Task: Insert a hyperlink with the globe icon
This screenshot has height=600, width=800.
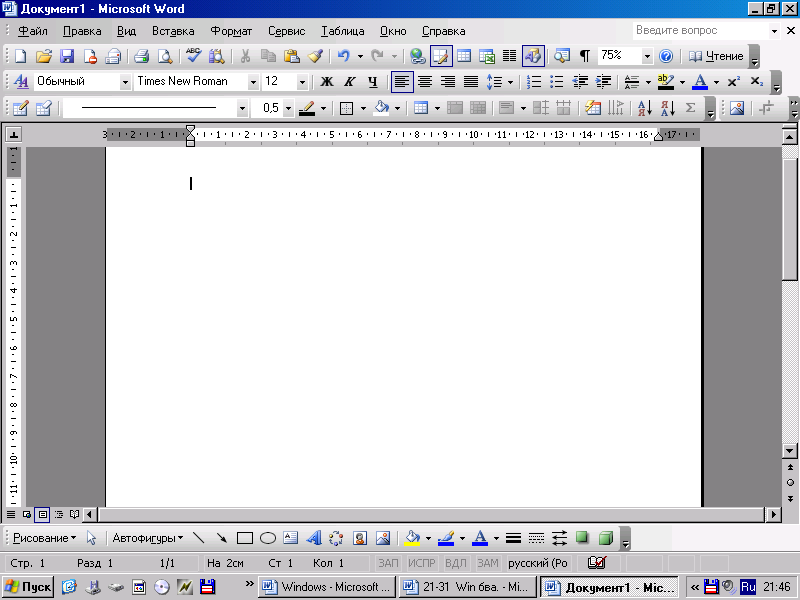Action: [417, 56]
